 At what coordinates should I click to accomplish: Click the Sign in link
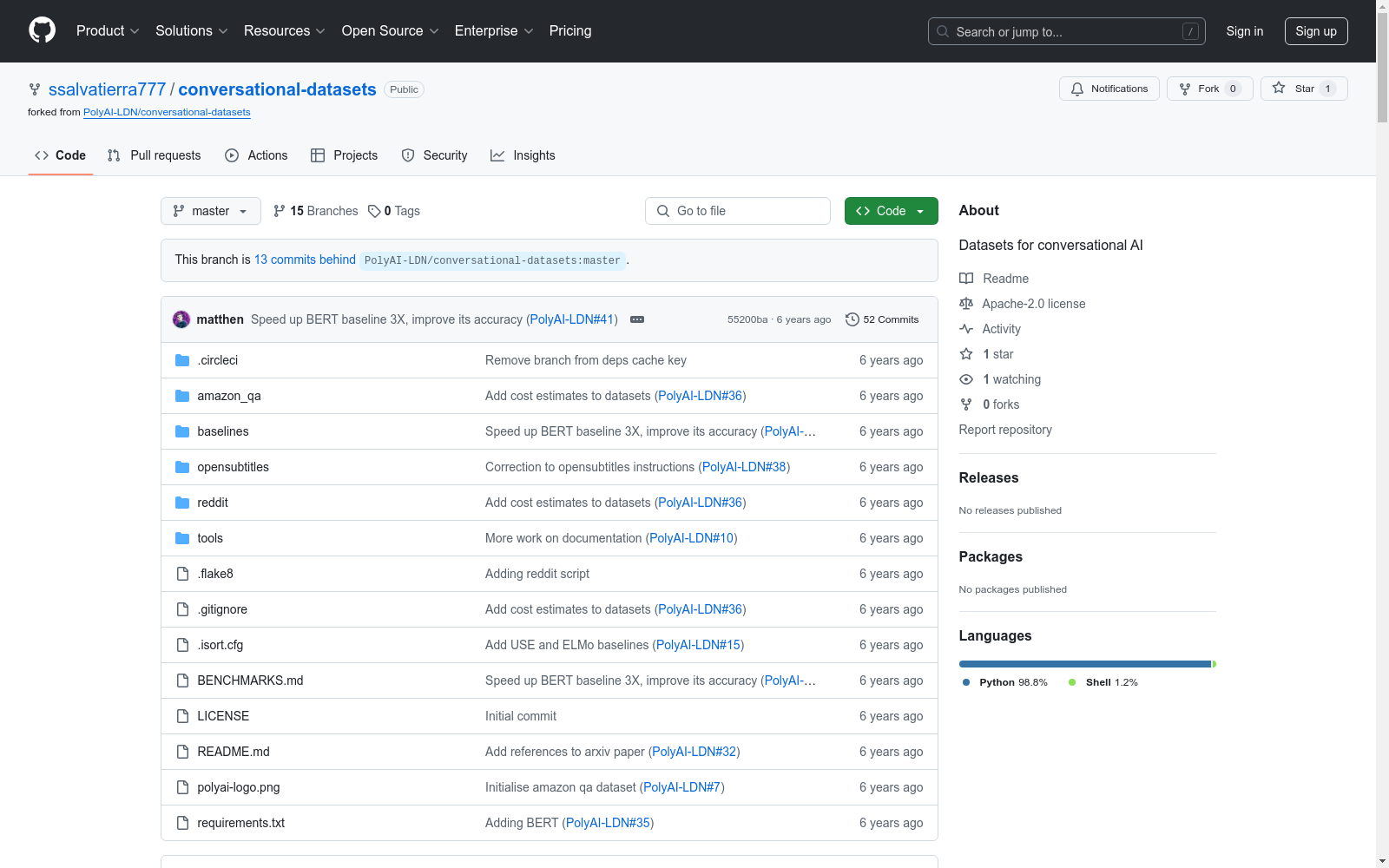1245,31
